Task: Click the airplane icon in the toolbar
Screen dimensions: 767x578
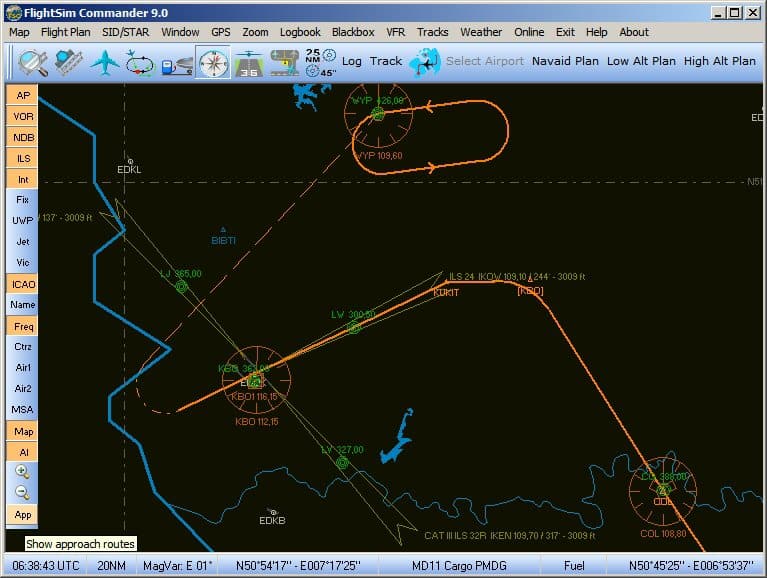Action: (104, 62)
